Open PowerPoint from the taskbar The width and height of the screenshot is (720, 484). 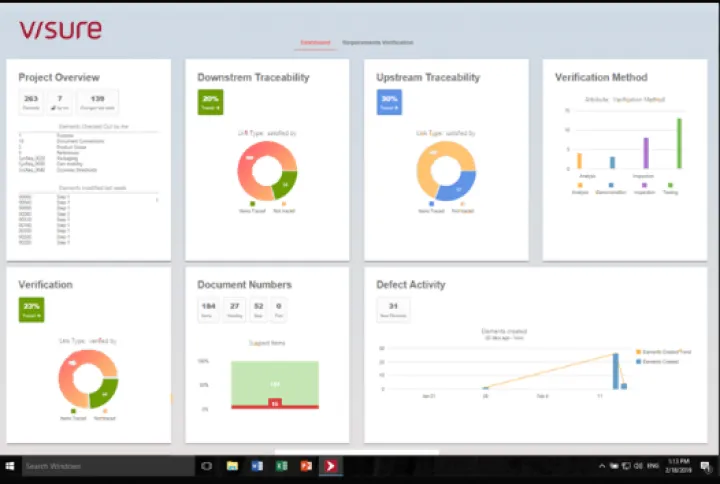305,466
